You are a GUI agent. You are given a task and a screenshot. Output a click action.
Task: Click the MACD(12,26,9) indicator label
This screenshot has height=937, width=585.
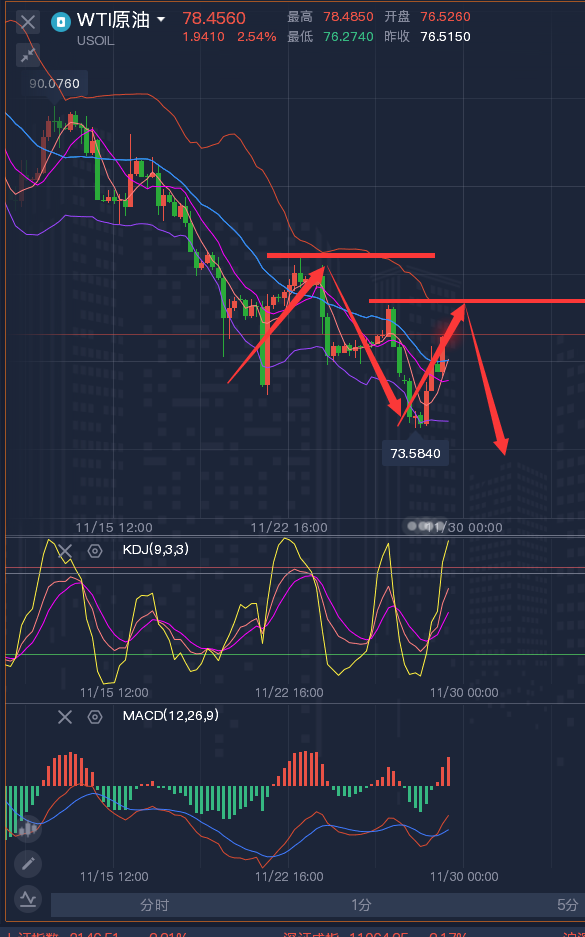click(170, 715)
